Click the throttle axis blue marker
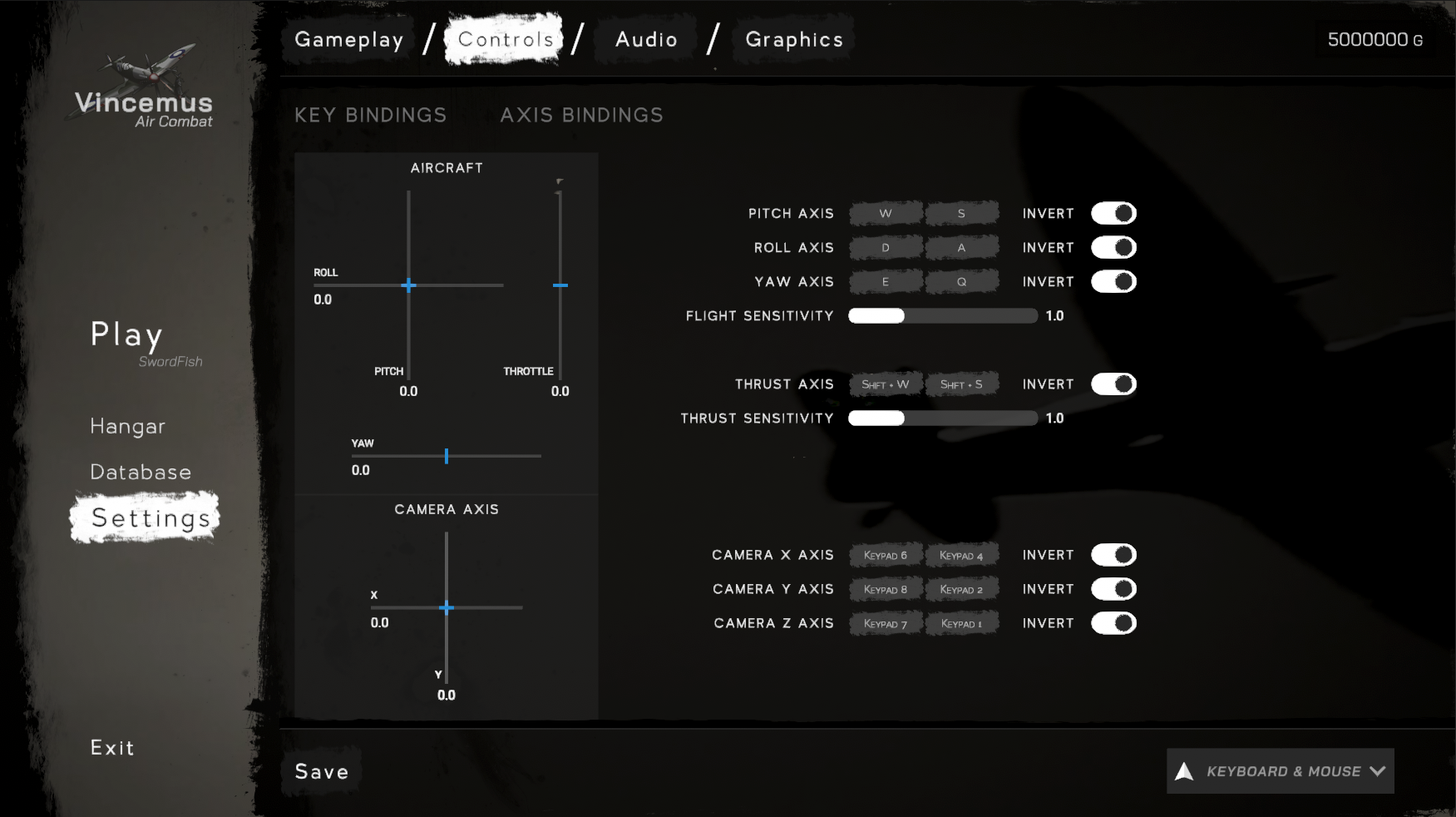This screenshot has width=1456, height=817. (x=560, y=285)
